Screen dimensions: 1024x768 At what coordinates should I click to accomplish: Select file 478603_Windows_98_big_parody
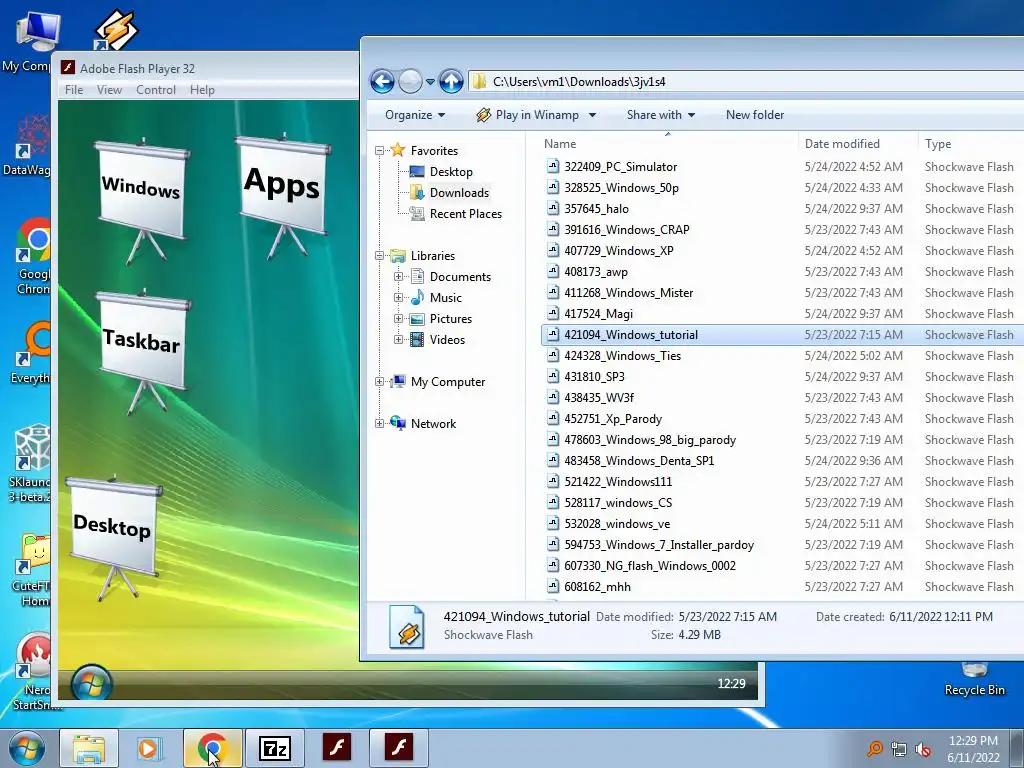650,440
